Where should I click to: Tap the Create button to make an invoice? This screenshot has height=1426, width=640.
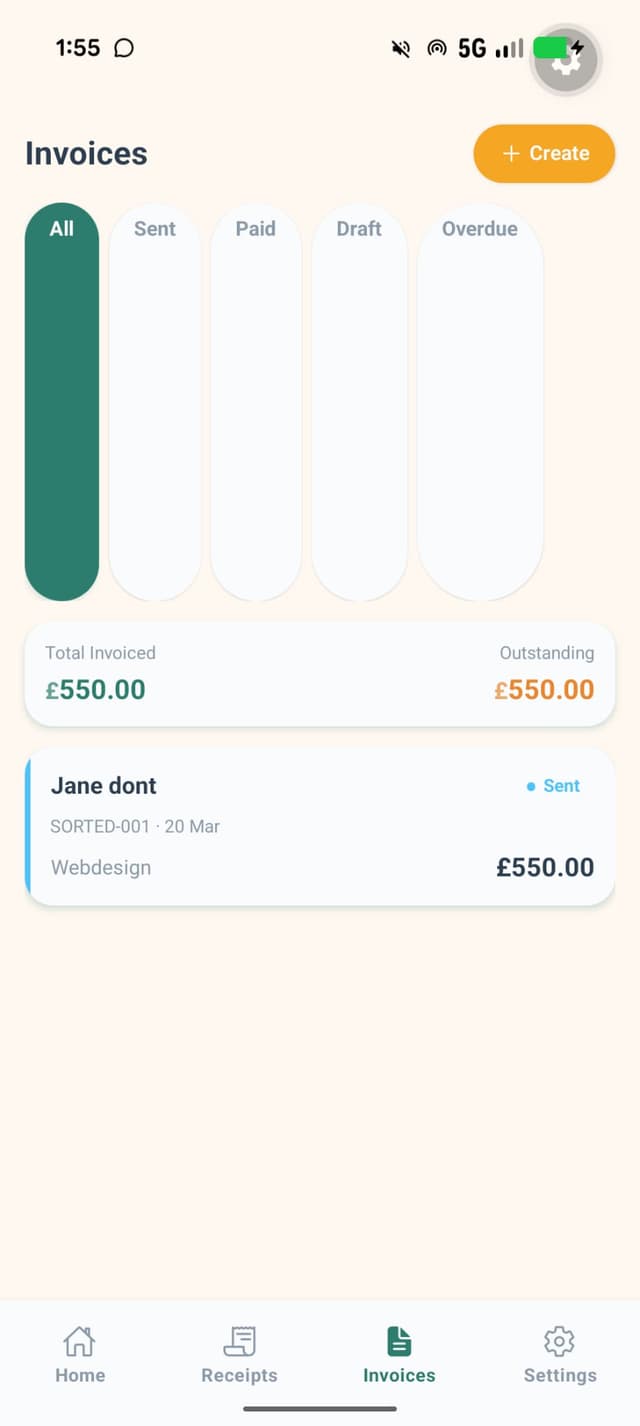pyautogui.click(x=544, y=153)
